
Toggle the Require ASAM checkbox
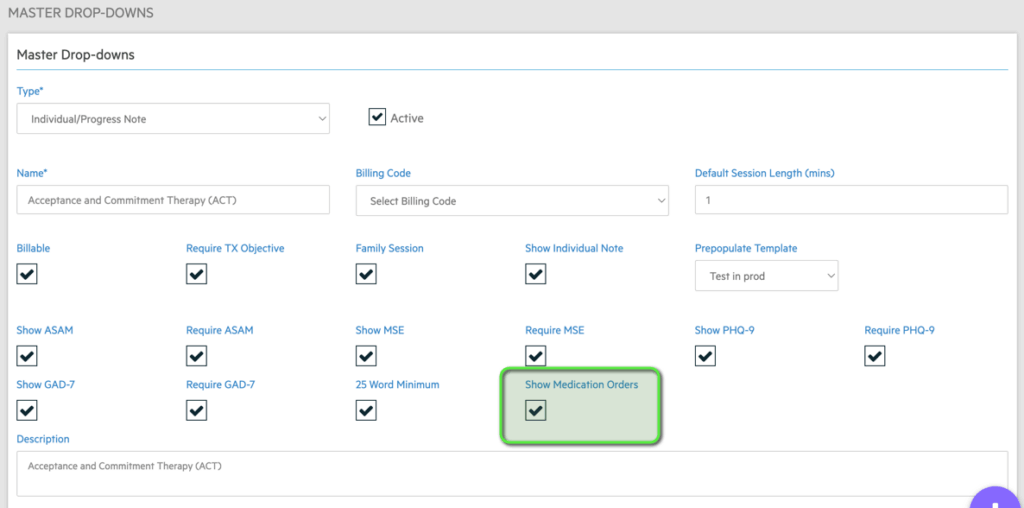[x=197, y=356]
